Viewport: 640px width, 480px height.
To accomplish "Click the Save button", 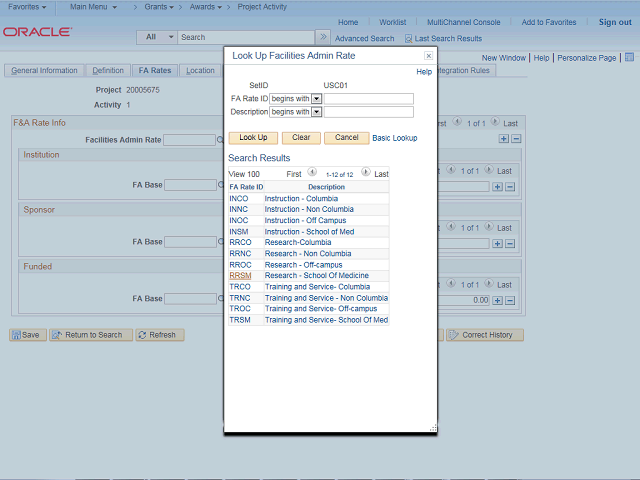I will coord(28,335).
